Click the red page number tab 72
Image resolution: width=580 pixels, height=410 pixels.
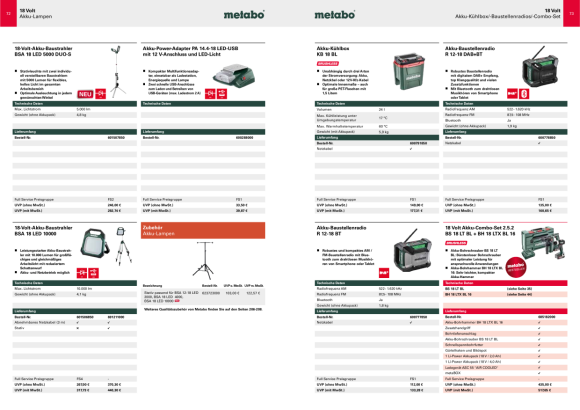click(8, 13)
